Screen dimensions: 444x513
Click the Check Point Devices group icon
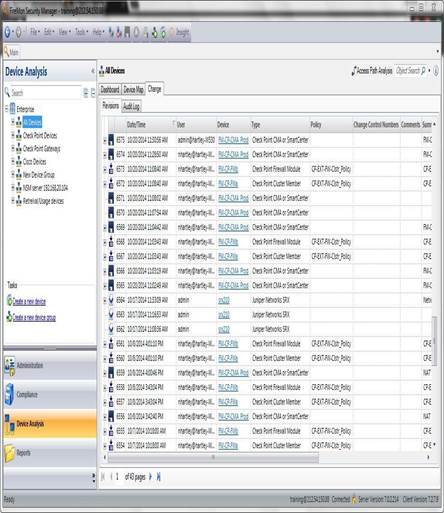click(x=19, y=135)
